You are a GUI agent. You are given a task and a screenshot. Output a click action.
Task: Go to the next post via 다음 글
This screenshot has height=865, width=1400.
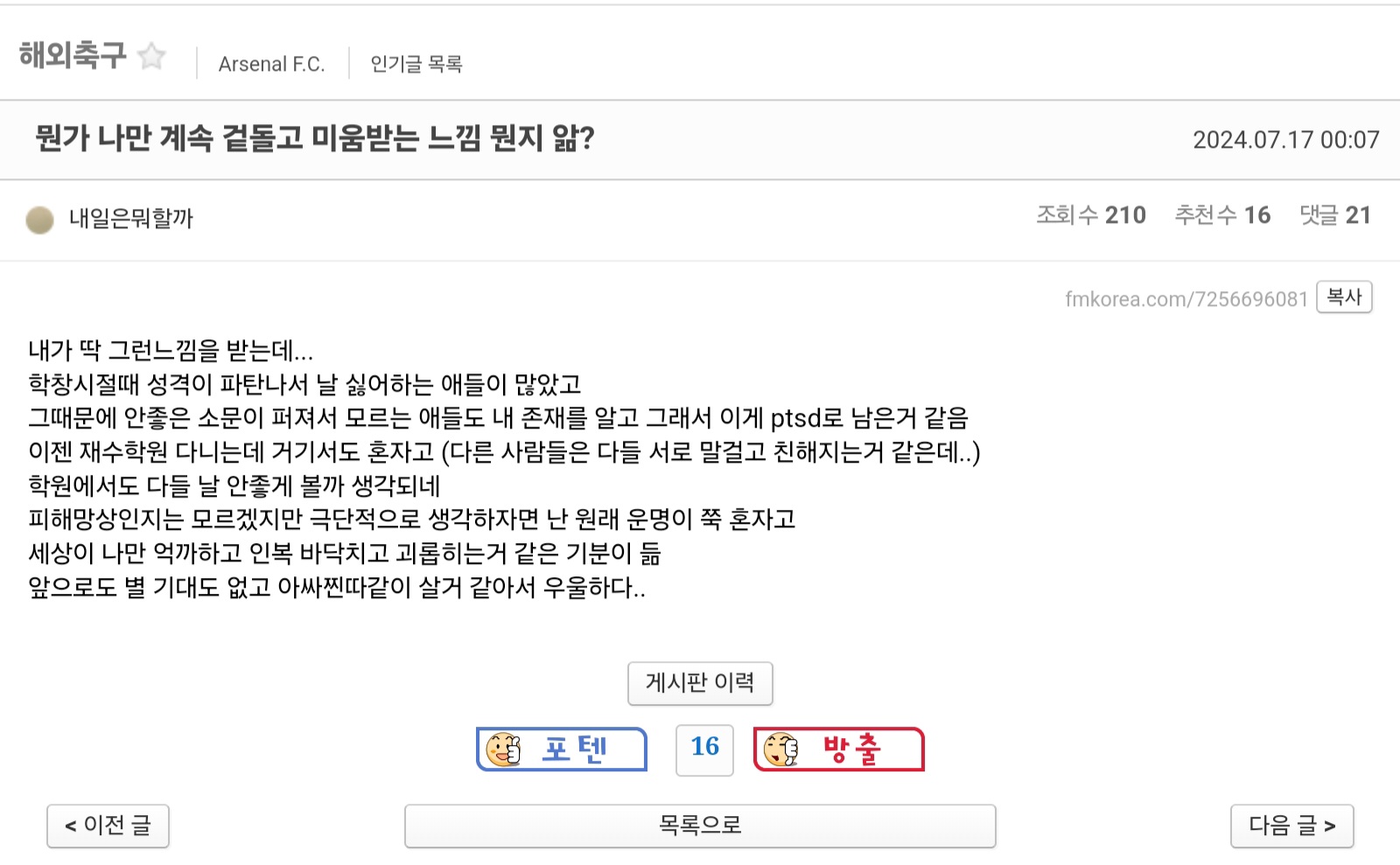(x=1291, y=826)
